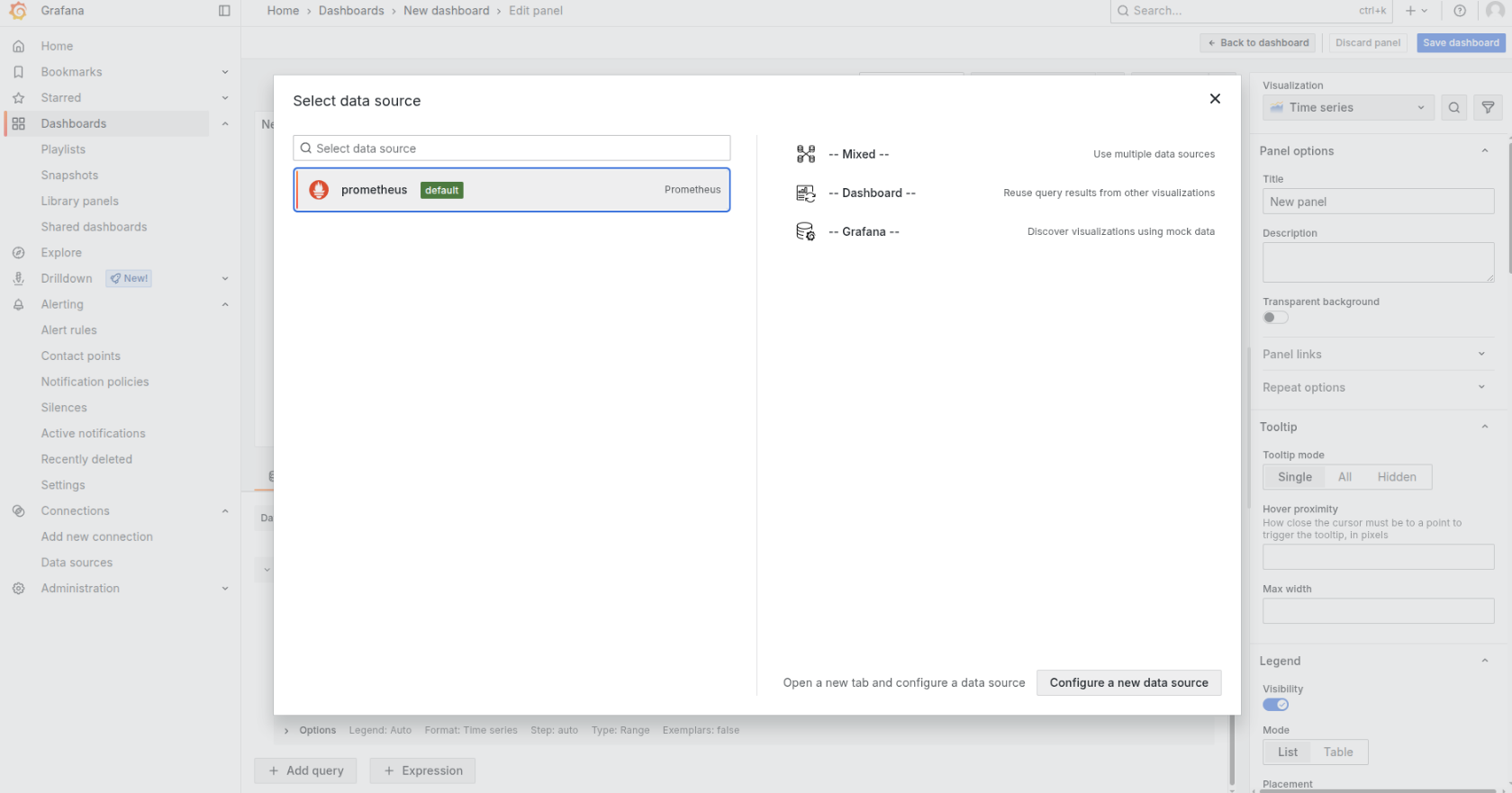1512x793 pixels.
Task: Click Add query button
Action: [x=305, y=770]
